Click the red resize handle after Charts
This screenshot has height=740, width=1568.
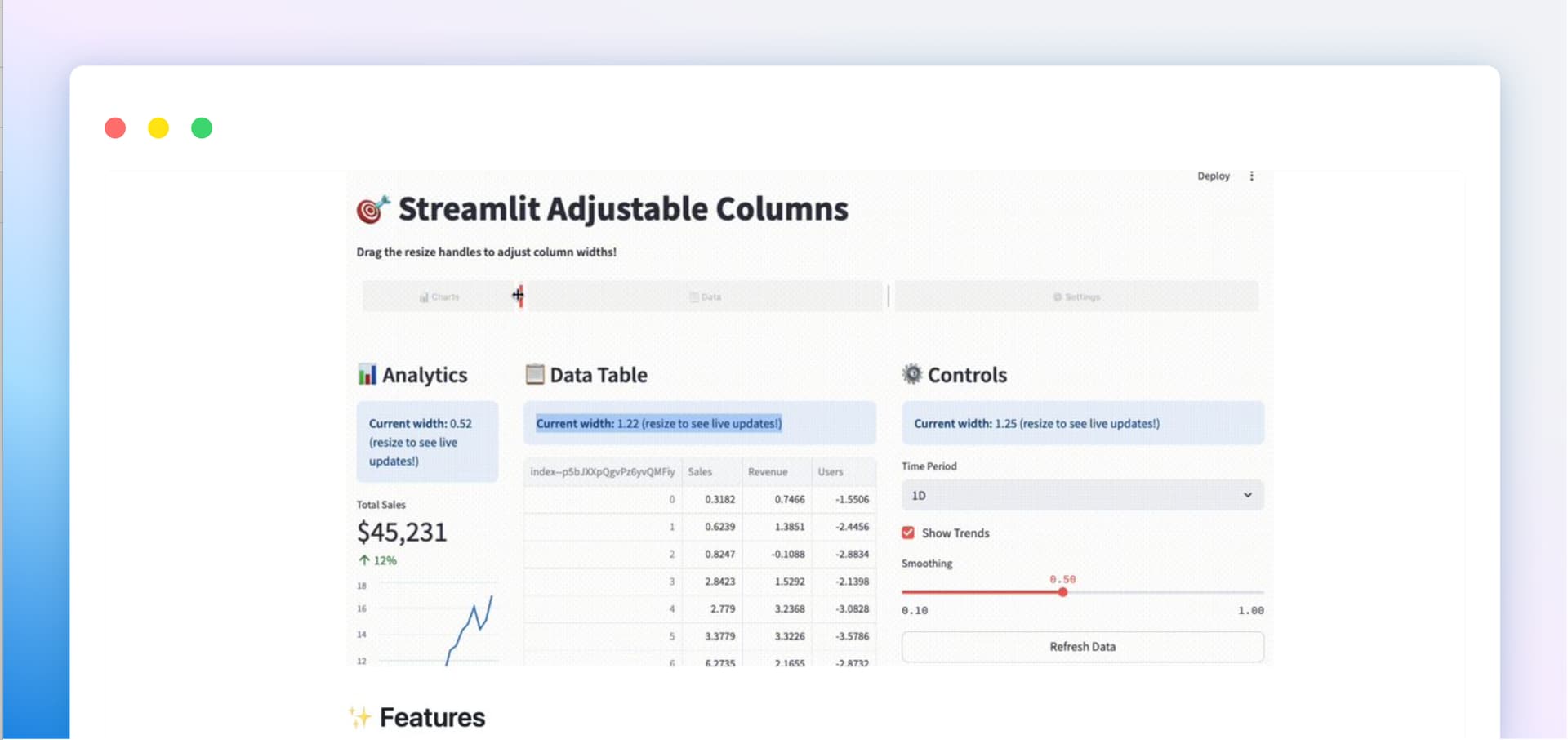pos(520,296)
